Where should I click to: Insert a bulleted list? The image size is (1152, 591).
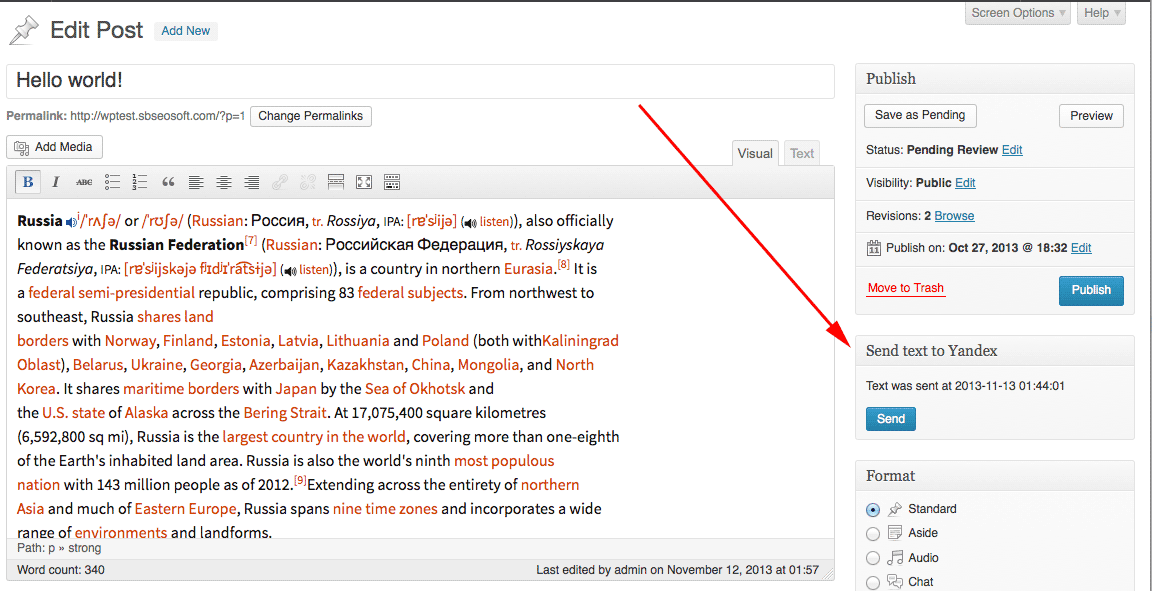click(x=112, y=182)
